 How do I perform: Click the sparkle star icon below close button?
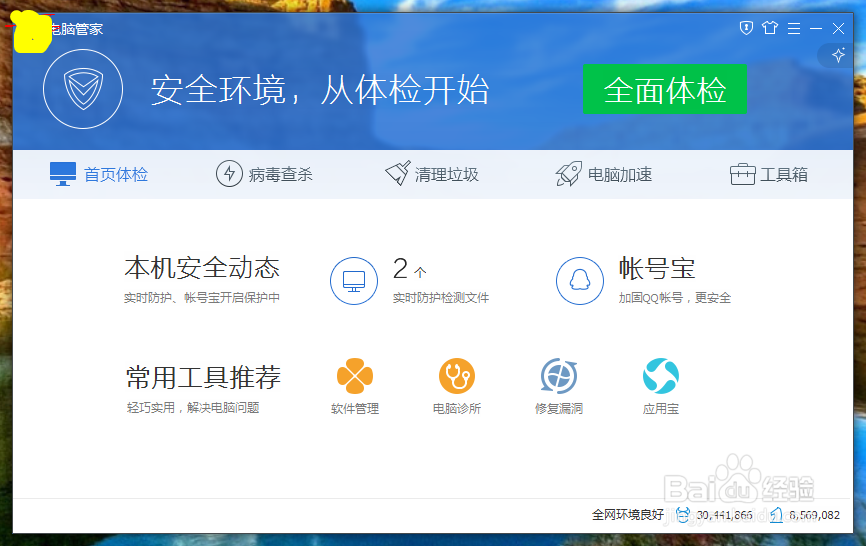coord(838,55)
